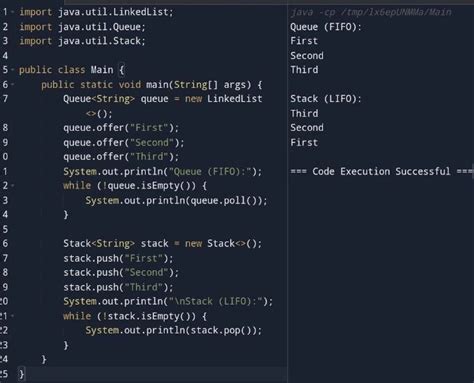The width and height of the screenshot is (474, 383).
Task: Click the stack.push("Second"); line
Action: click(121, 273)
